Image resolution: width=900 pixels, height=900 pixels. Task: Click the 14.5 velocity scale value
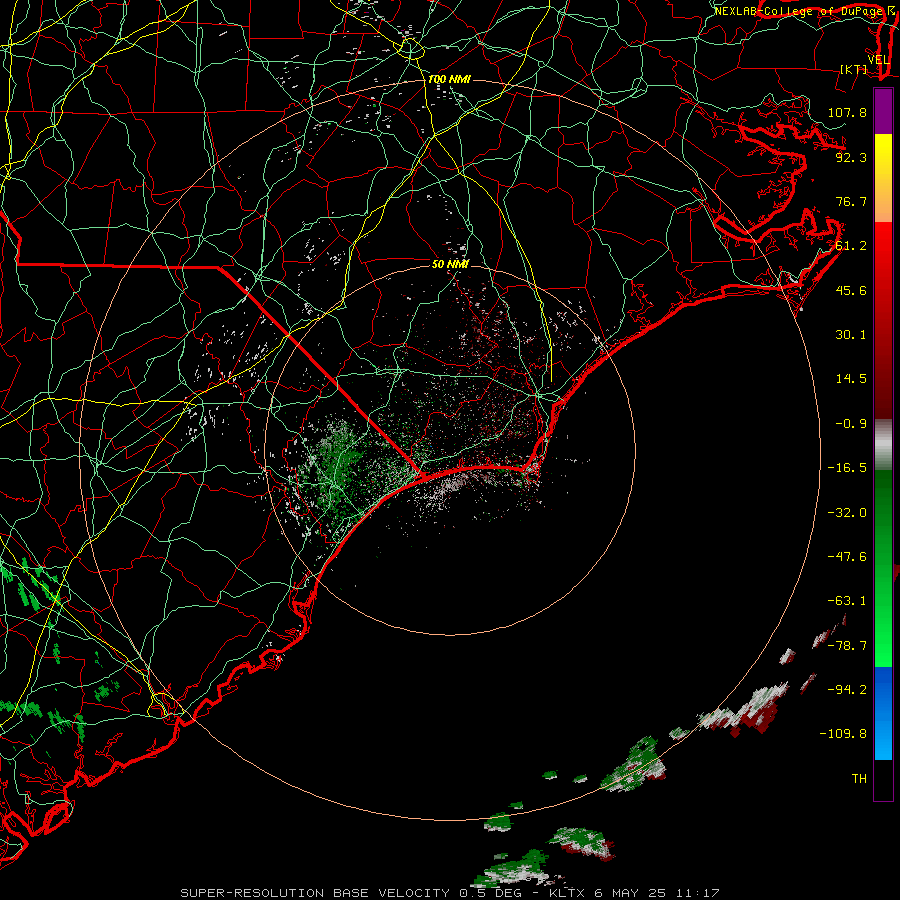click(x=851, y=379)
